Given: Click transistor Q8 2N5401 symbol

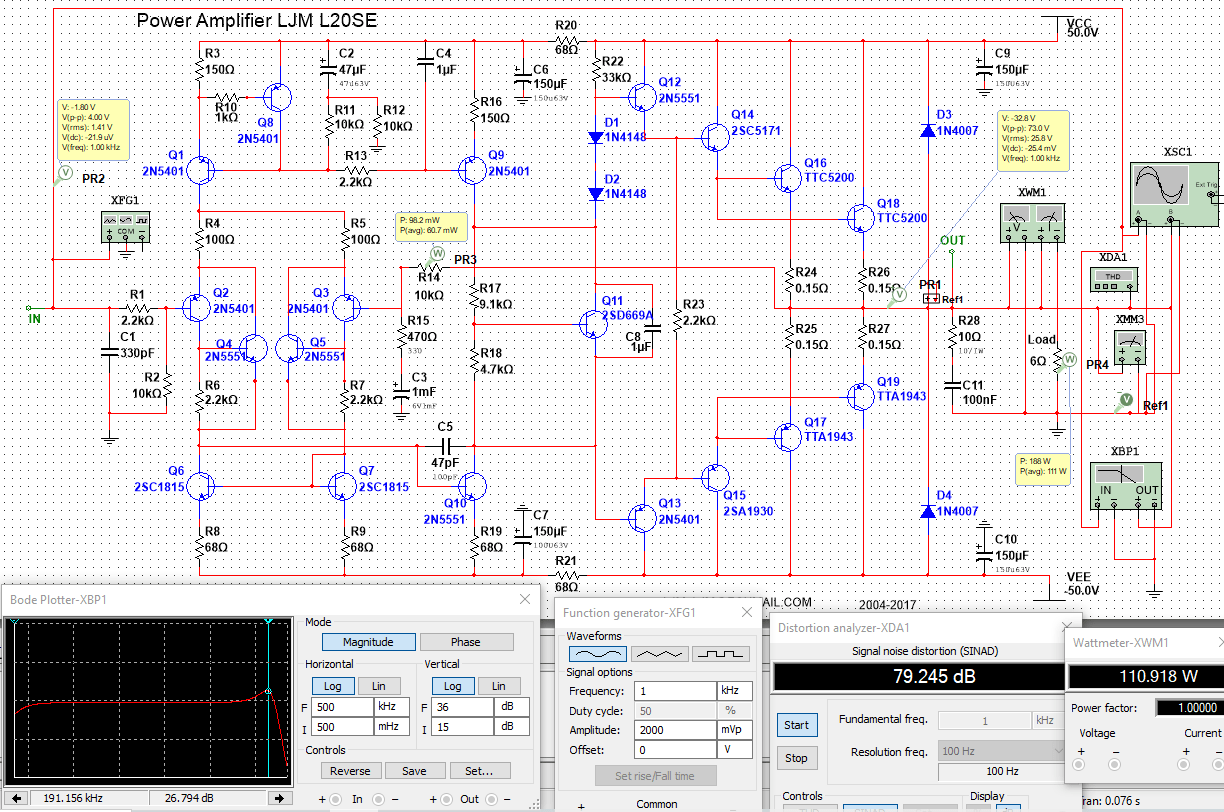Looking at the screenshot, I should 278,97.
